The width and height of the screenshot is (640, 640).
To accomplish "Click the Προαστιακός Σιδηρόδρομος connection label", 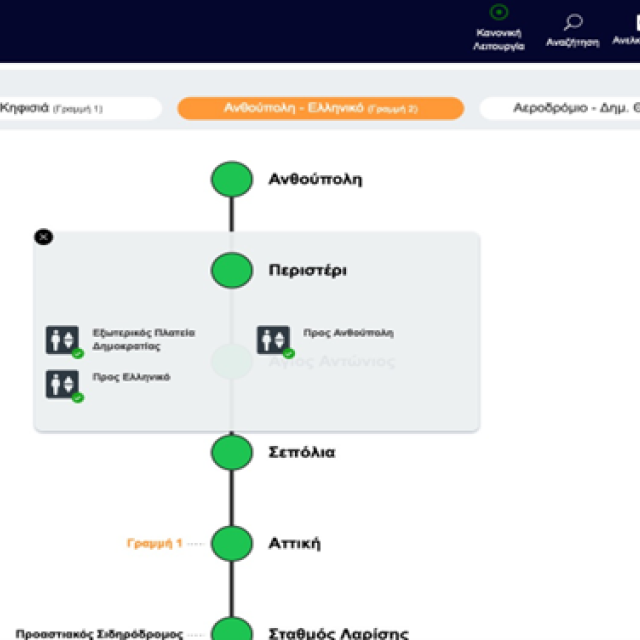I will click(99, 633).
